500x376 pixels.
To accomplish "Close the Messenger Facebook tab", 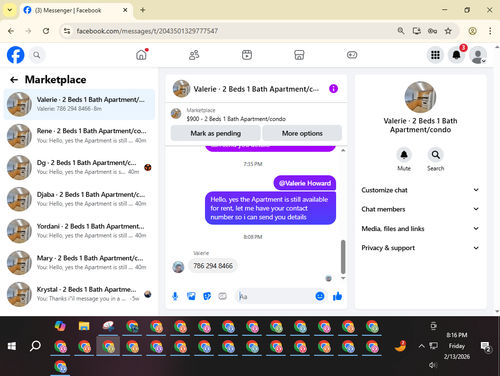I will click(125, 10).
